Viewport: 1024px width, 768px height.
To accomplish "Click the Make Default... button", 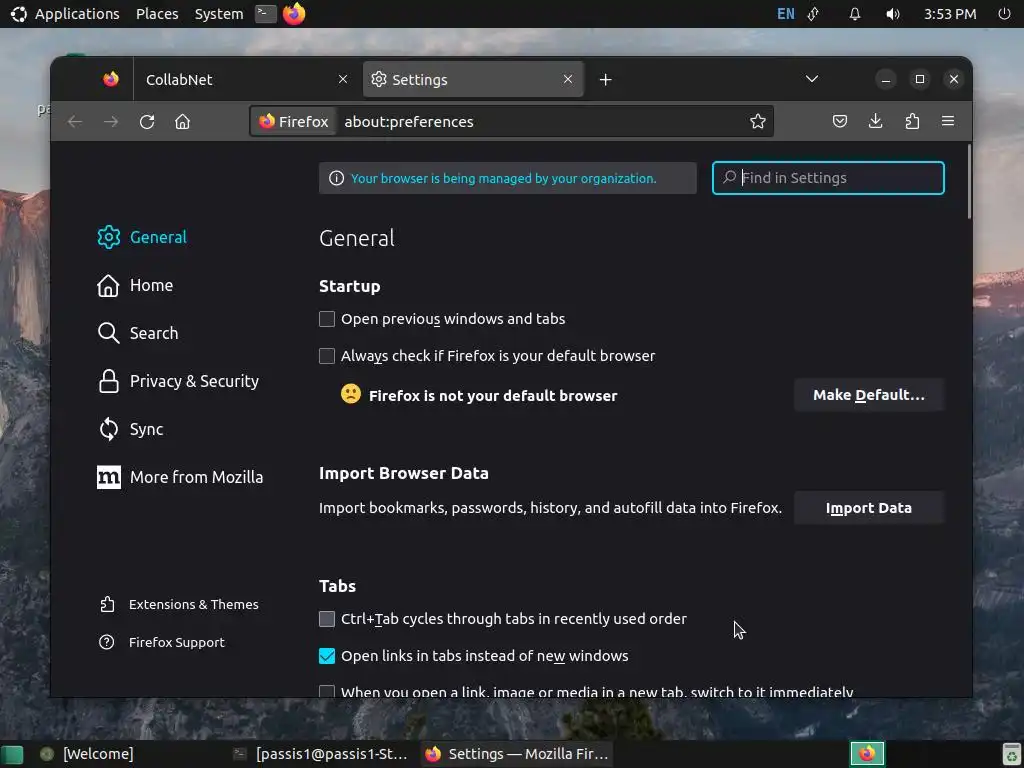I will click(869, 395).
